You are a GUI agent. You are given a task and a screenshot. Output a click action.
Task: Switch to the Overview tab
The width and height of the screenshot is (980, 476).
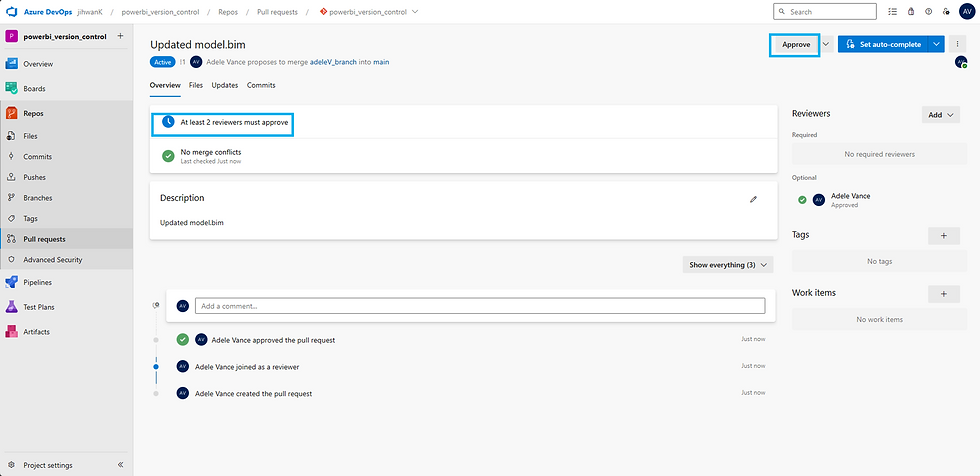click(165, 86)
